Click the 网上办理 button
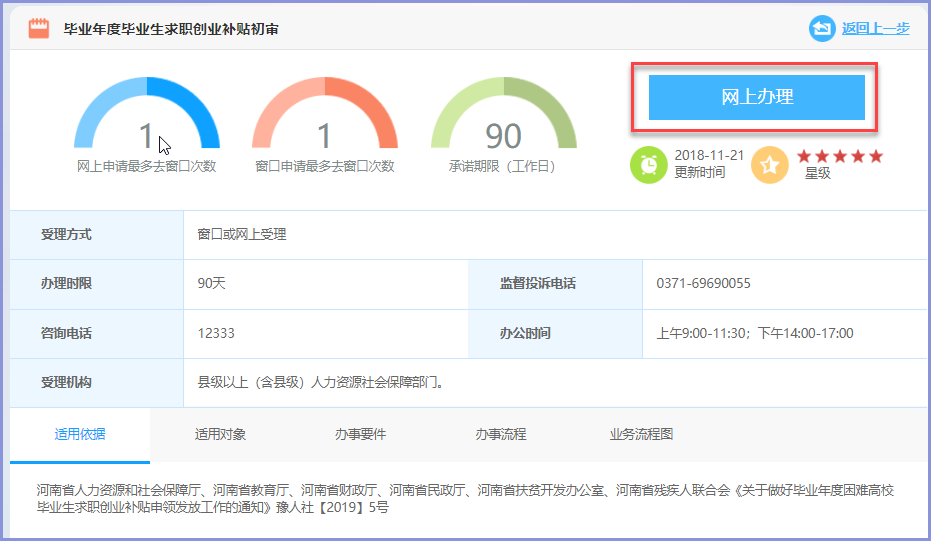Viewport: 931px width, 541px height. point(756,97)
